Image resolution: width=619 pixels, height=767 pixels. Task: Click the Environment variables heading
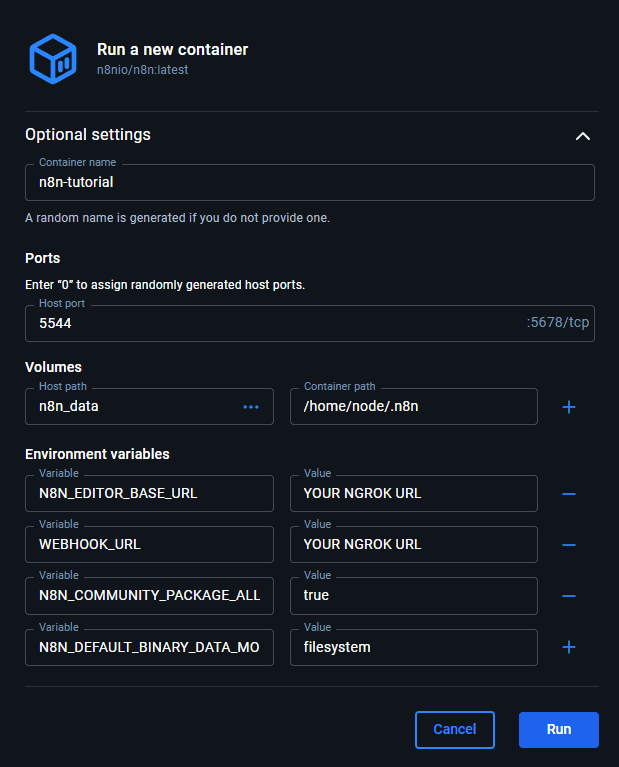pyautogui.click(x=97, y=454)
